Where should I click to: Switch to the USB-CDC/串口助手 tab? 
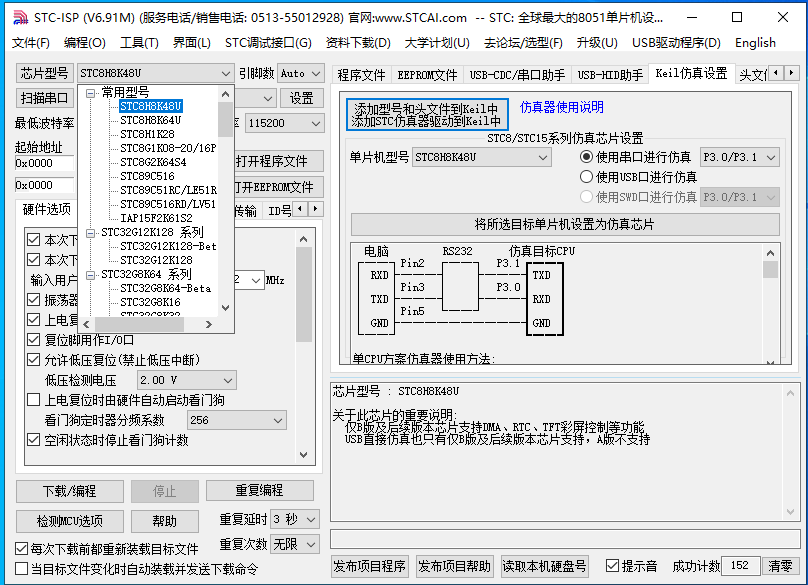[517, 75]
